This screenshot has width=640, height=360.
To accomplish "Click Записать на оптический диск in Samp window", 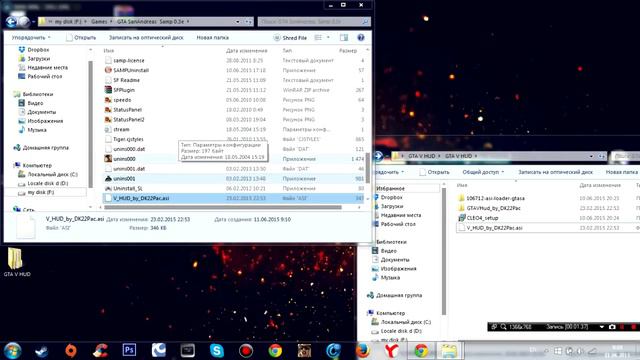I will (146, 38).
